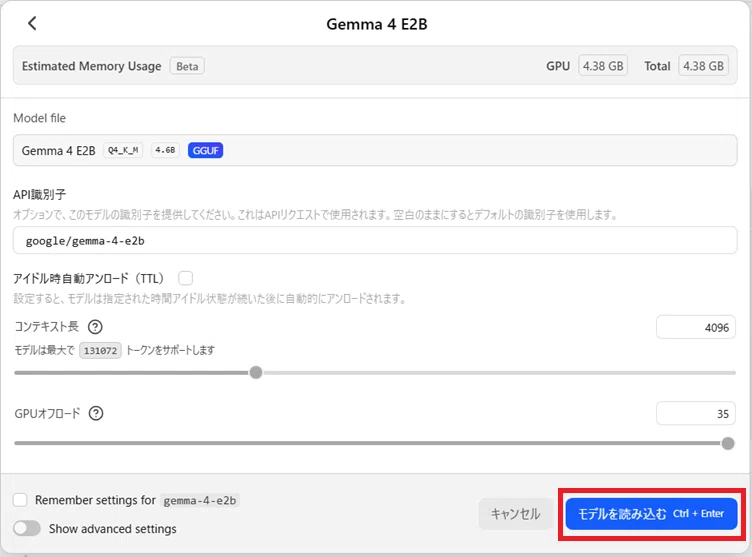The width and height of the screenshot is (752, 557).
Task: Go back using the left chevron arrow
Action: 32,23
